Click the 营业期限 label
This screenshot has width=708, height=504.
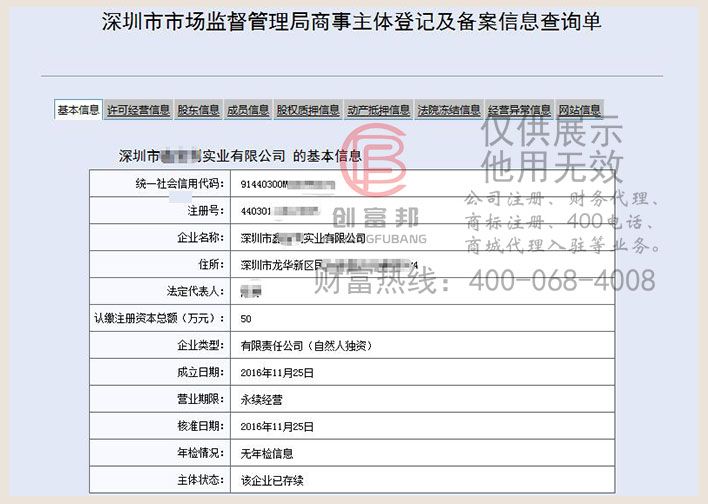200,399
